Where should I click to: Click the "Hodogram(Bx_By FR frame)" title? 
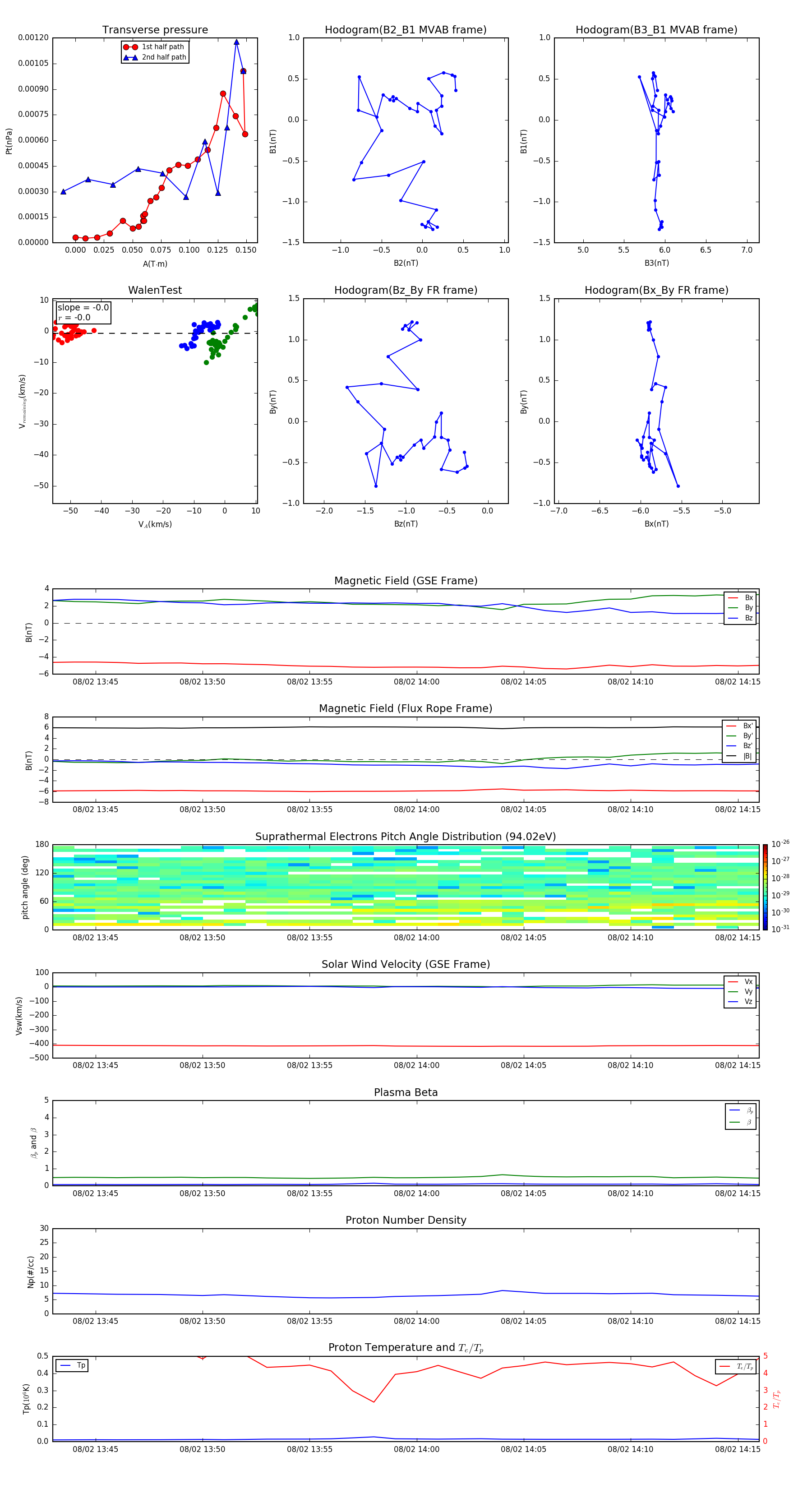coord(656,290)
